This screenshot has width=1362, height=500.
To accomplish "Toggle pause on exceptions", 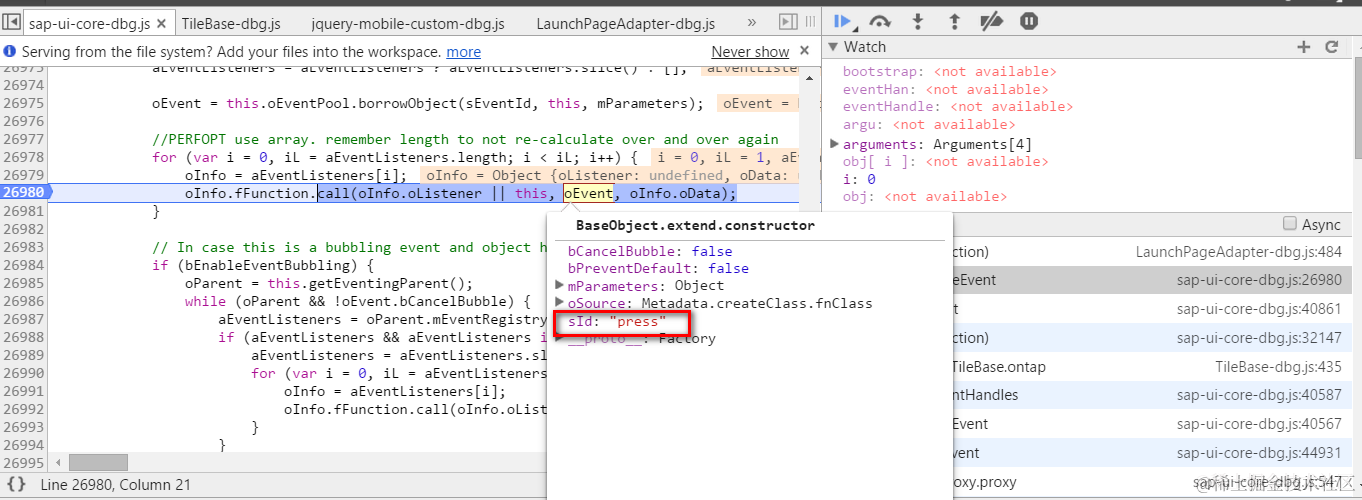I will [x=1029, y=21].
